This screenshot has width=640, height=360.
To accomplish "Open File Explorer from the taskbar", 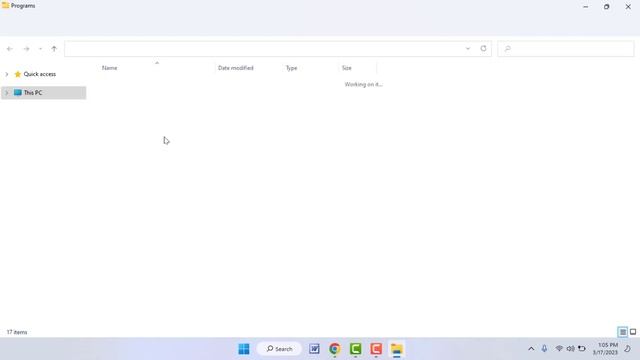I will pyautogui.click(x=397, y=349).
